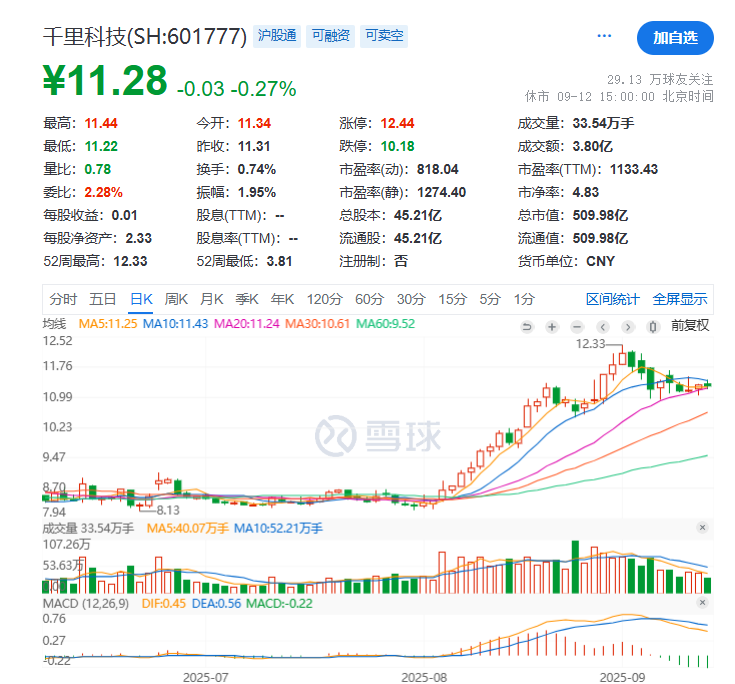Select the 月K chart tab

coord(211,299)
